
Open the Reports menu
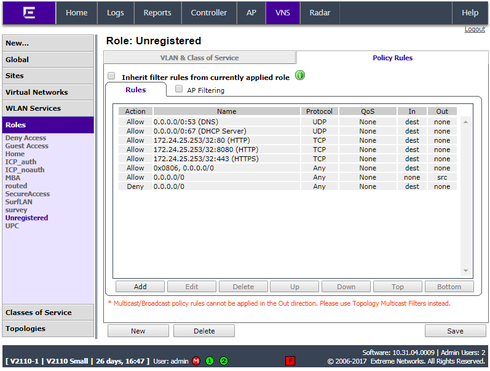[157, 13]
